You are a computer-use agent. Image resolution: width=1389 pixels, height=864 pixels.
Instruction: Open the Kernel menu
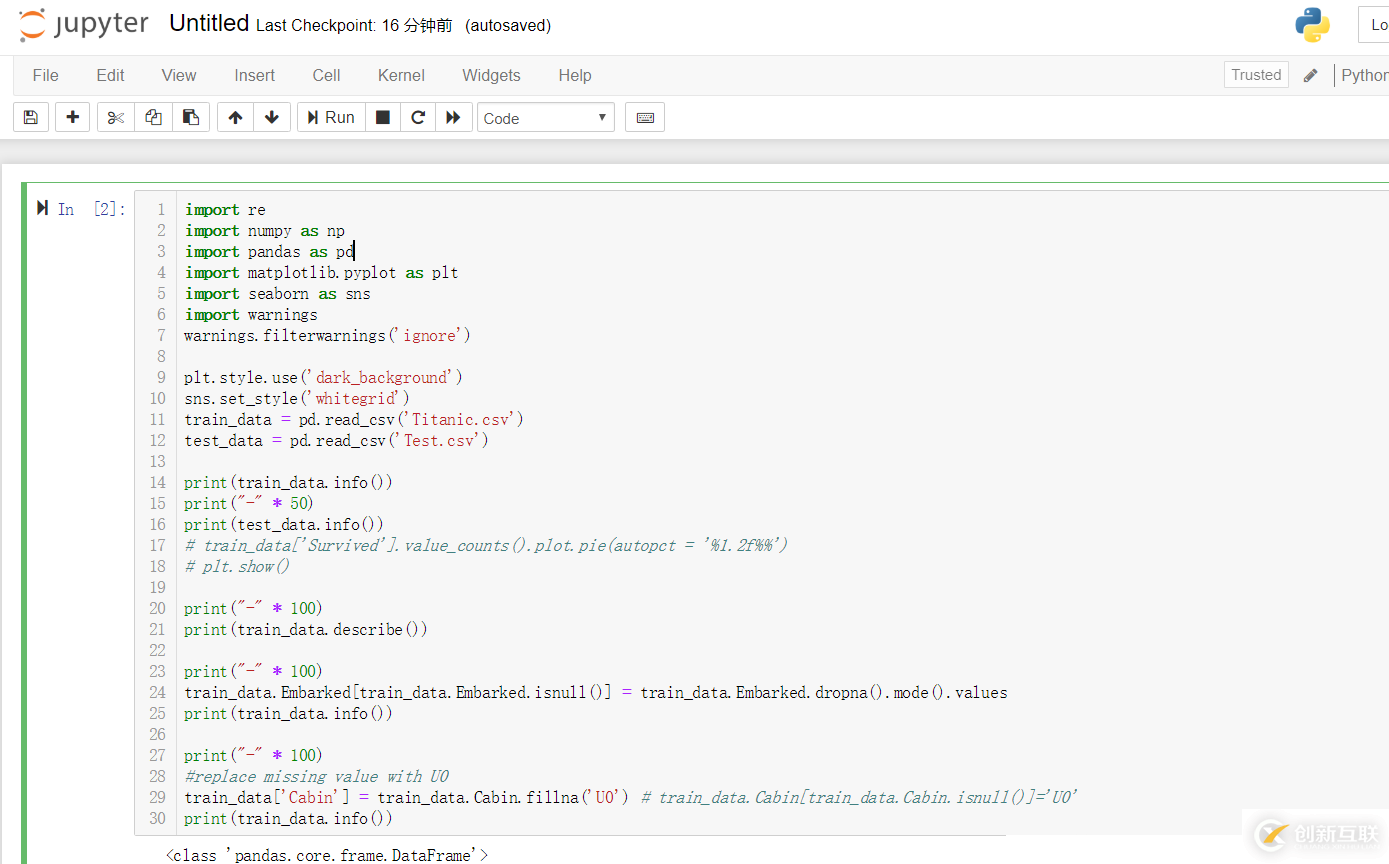pyautogui.click(x=401, y=75)
